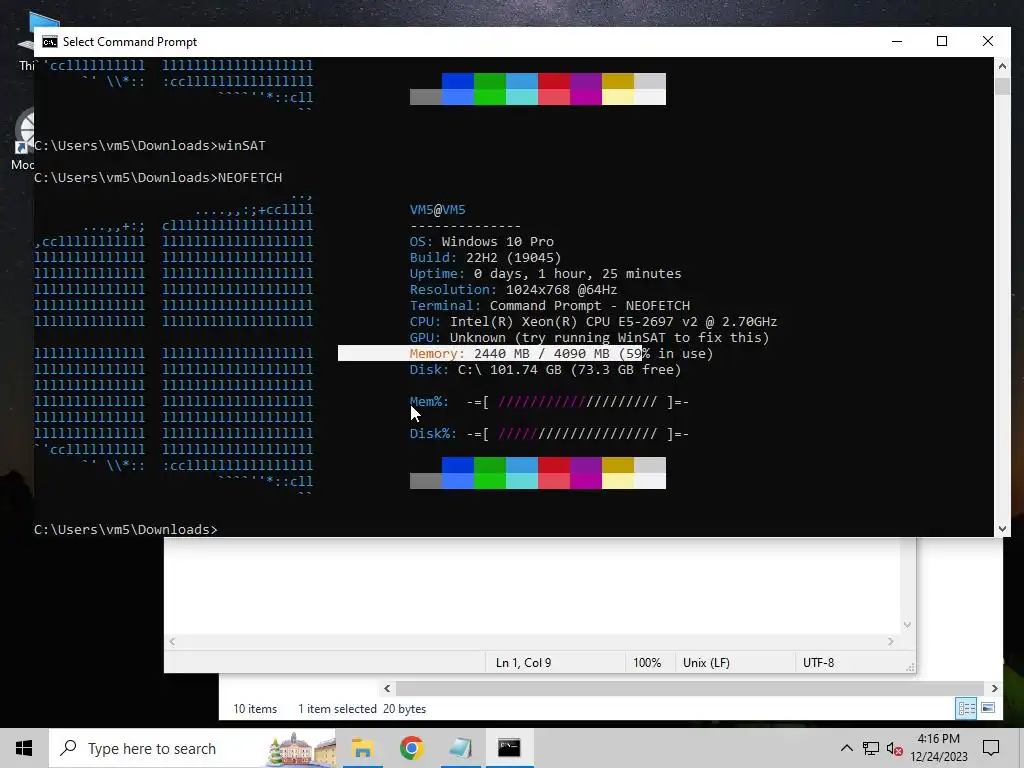Image resolution: width=1024 pixels, height=768 pixels.
Task: Open the network status tray icon
Action: tap(871, 748)
